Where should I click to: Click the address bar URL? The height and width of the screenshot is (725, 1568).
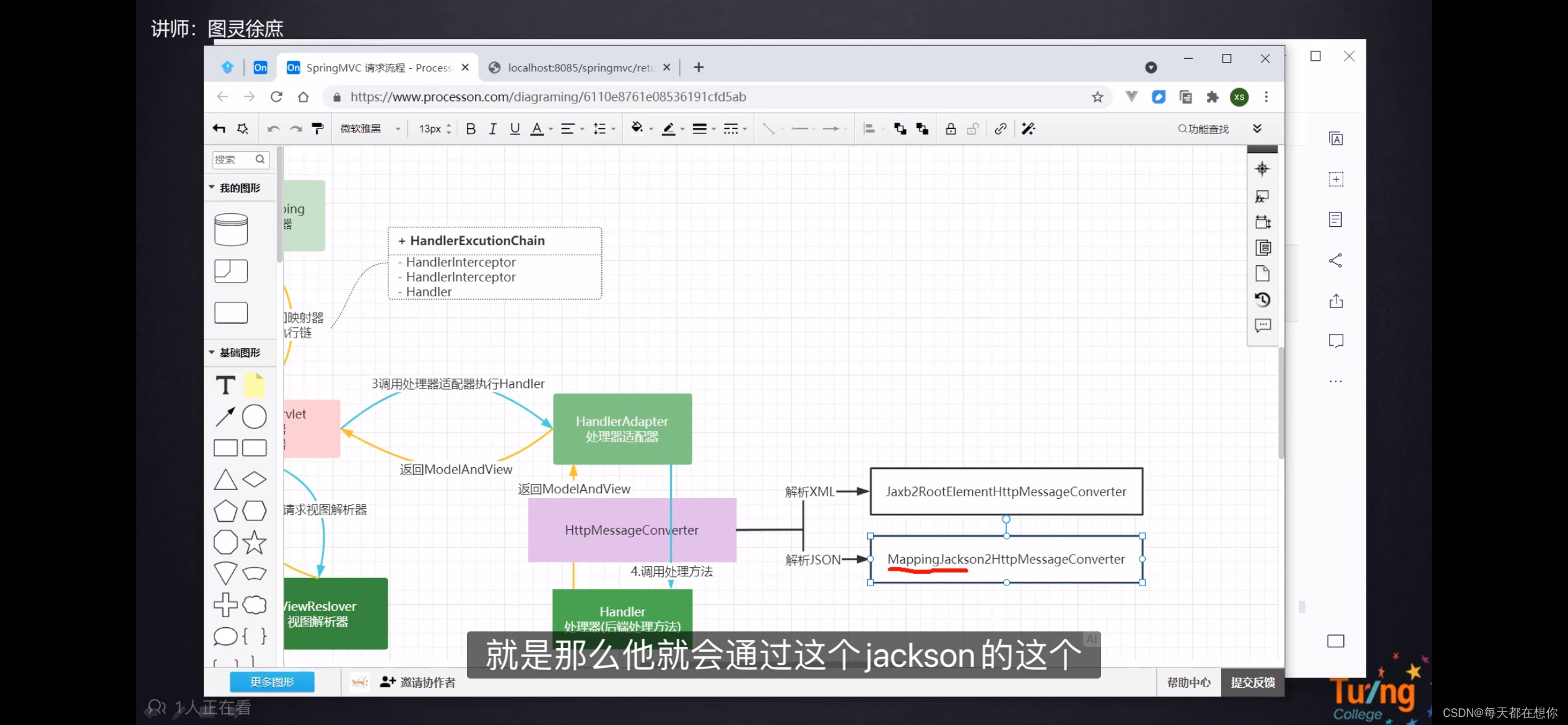pyautogui.click(x=549, y=97)
